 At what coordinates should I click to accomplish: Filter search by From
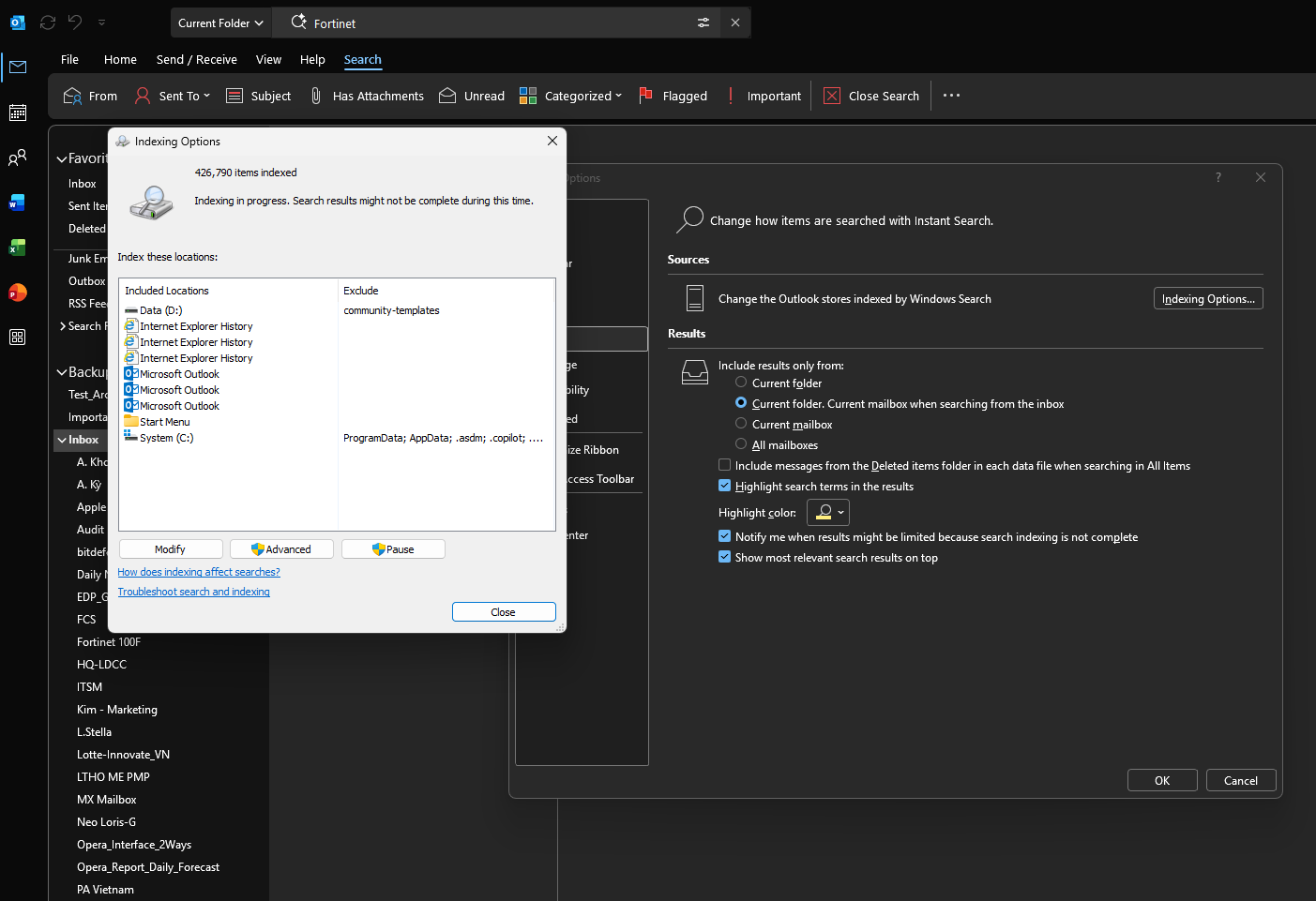[90, 96]
